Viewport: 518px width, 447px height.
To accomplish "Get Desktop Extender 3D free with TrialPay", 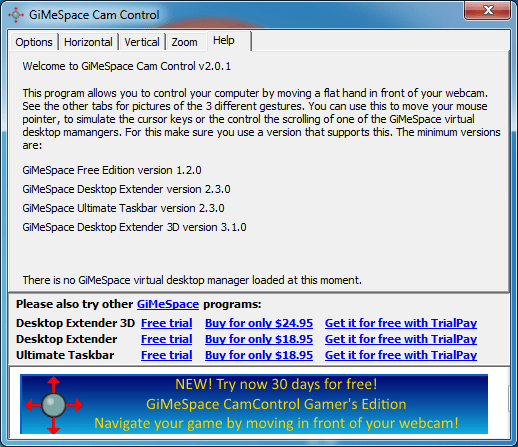I will tap(401, 323).
